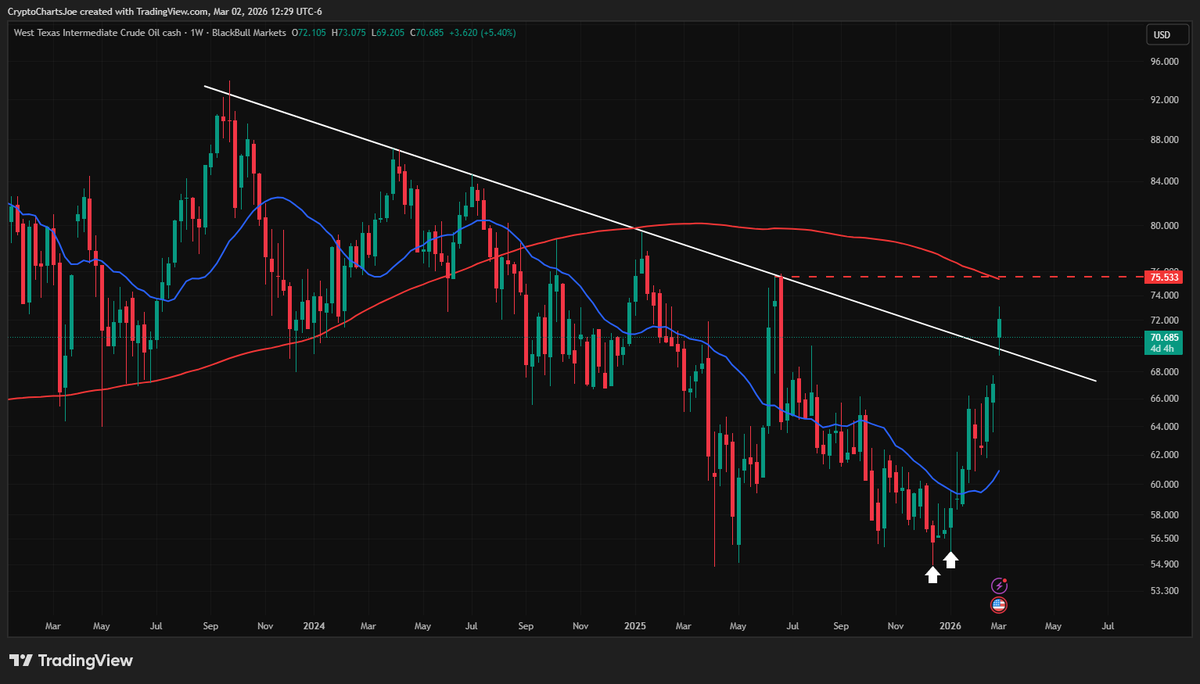Click the 54.900 price axis label

1165,564
